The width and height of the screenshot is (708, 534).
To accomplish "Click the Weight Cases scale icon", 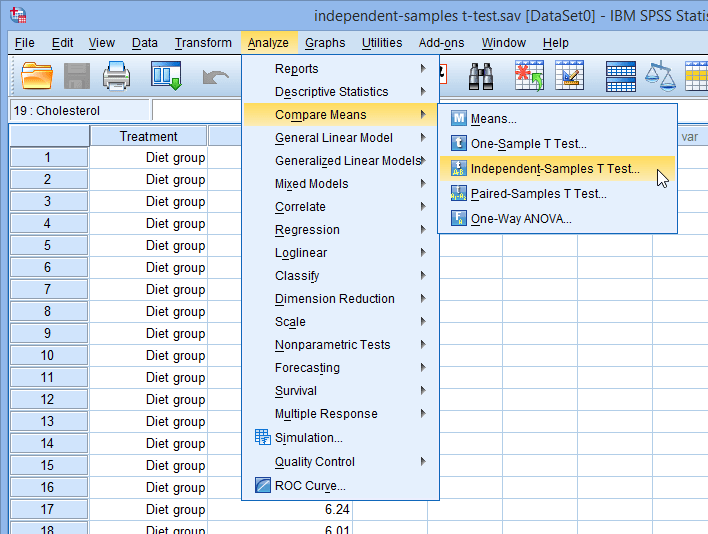I will pos(659,76).
